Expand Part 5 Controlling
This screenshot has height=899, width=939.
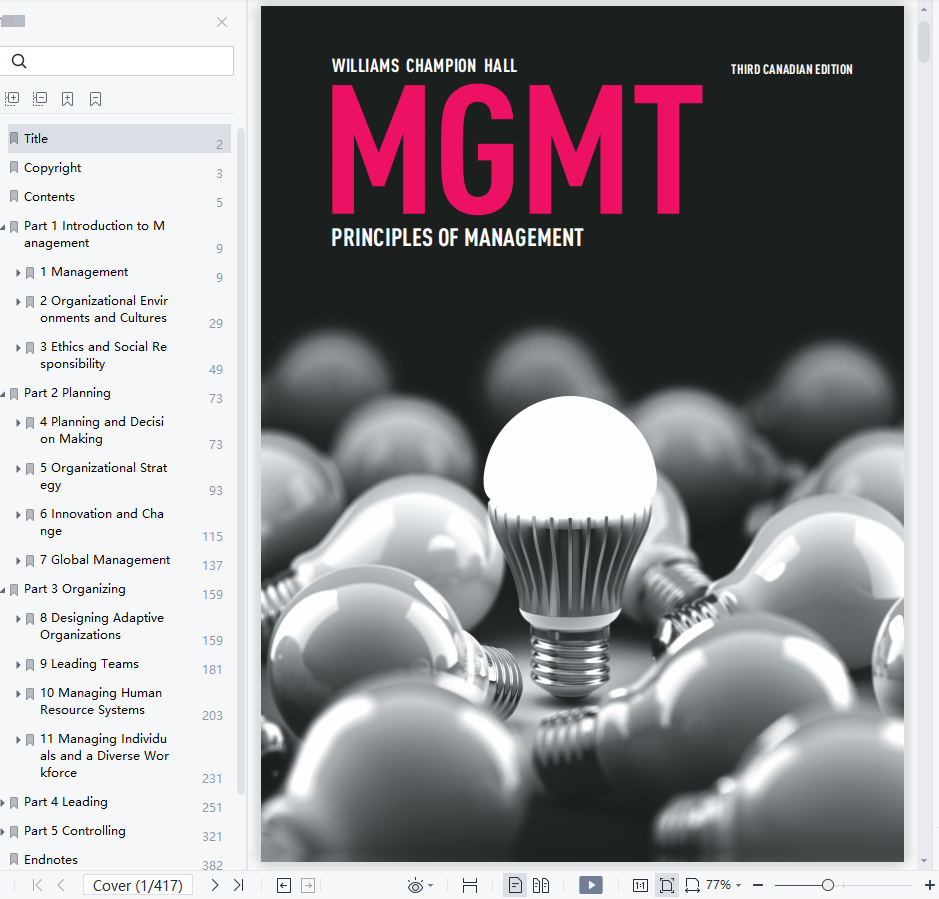click(4, 832)
